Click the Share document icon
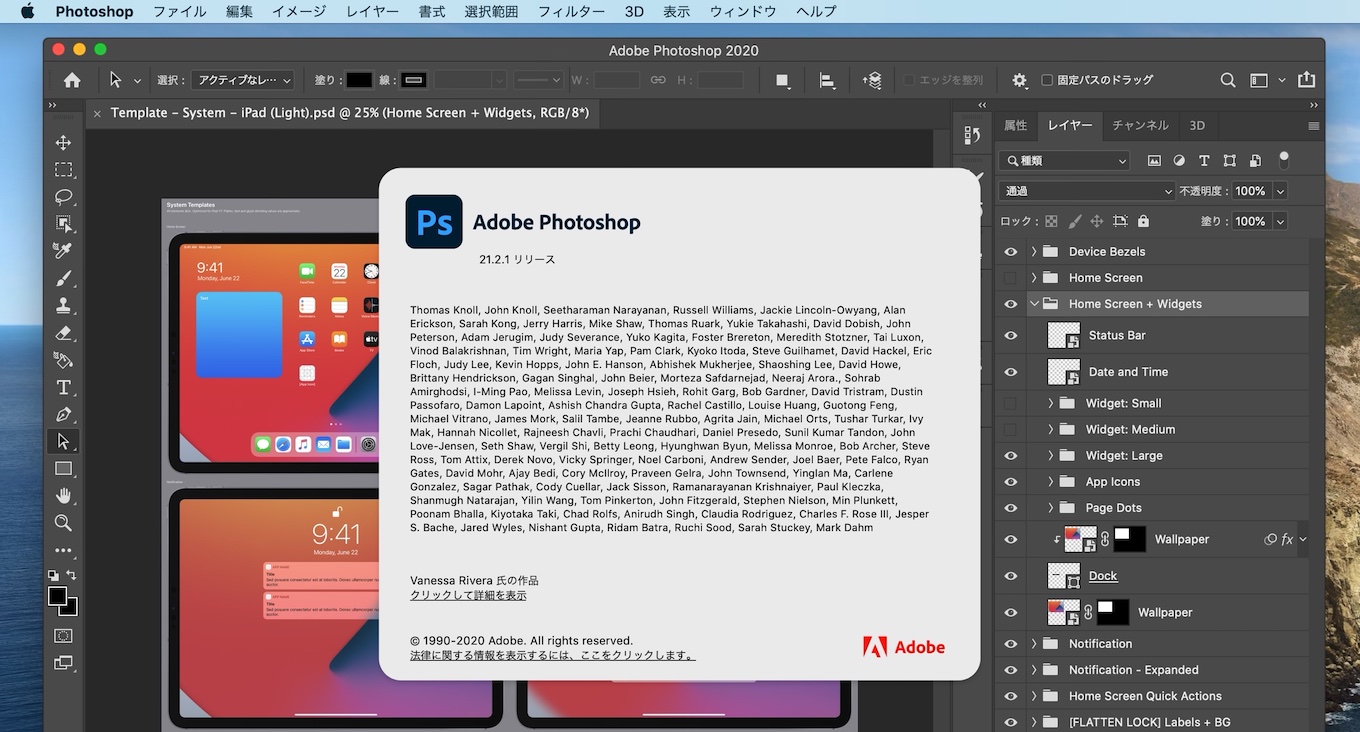1360x732 pixels. [x=1306, y=80]
